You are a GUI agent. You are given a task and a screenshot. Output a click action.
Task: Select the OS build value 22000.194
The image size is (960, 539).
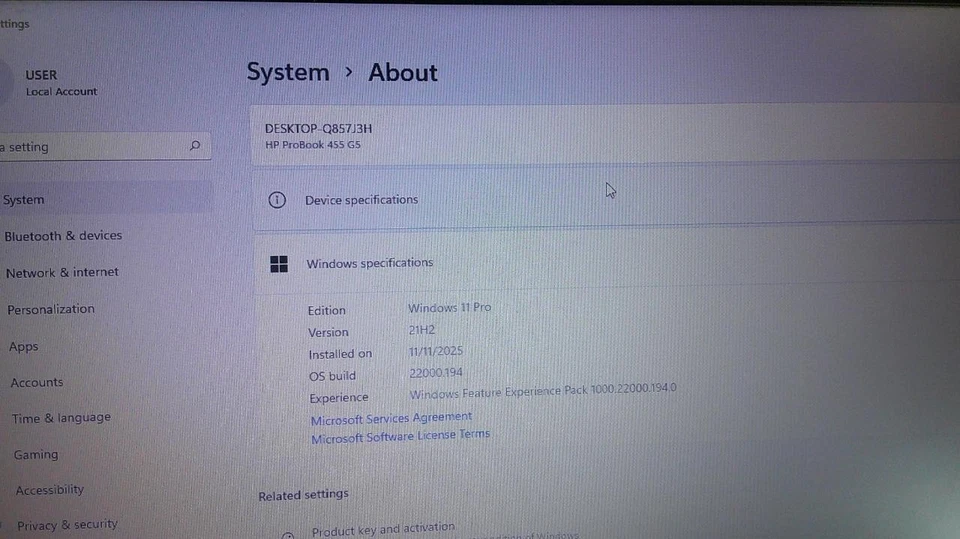[436, 373]
